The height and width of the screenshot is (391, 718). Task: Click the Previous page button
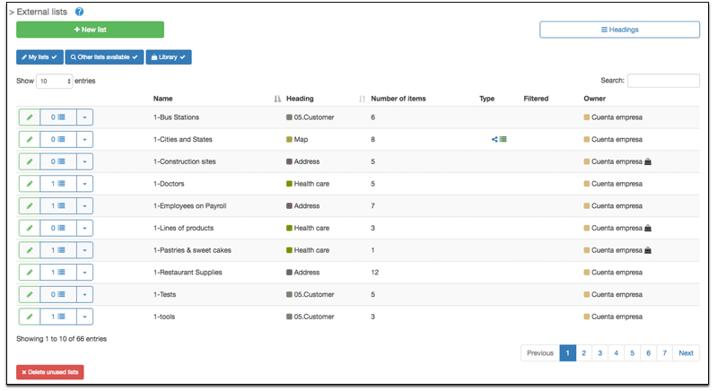[x=540, y=353]
